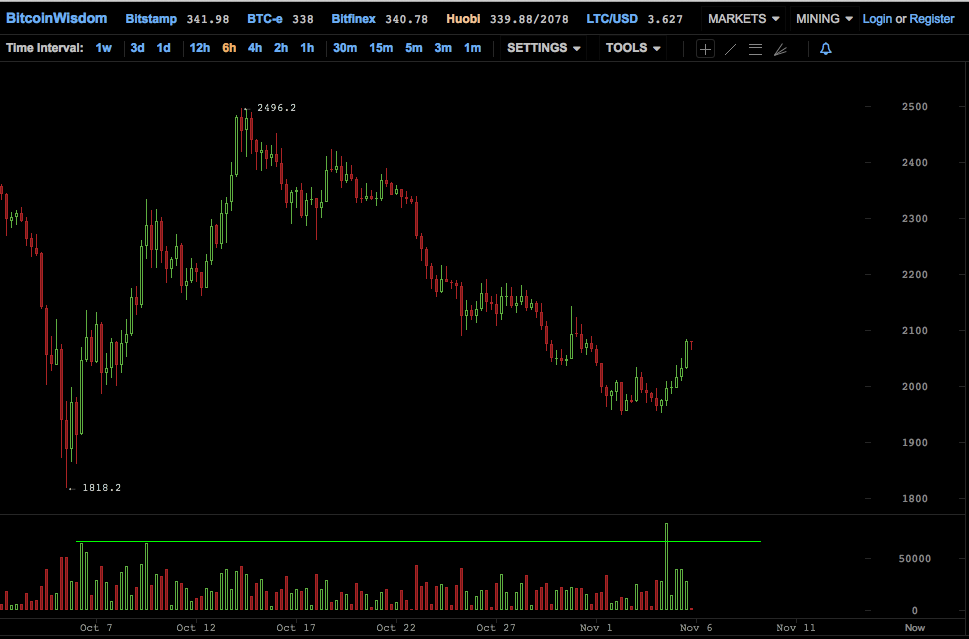Click the Bitstamp price 341.98
The width and height of the screenshot is (969, 639).
tap(208, 19)
